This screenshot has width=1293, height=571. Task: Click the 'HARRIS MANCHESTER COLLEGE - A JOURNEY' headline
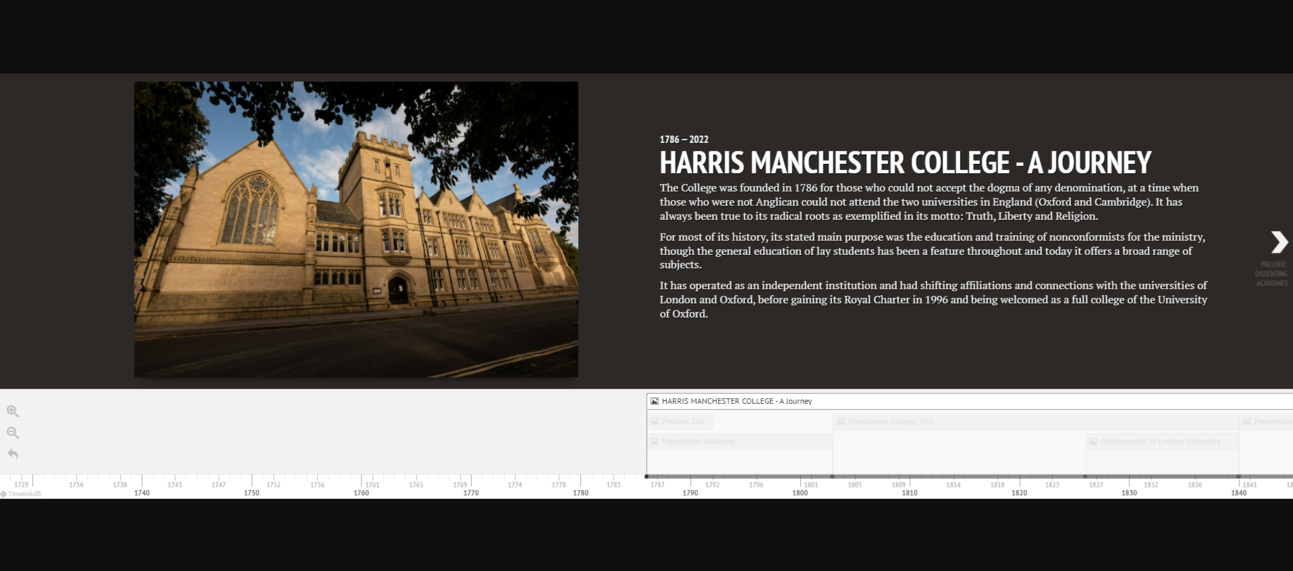click(x=905, y=162)
